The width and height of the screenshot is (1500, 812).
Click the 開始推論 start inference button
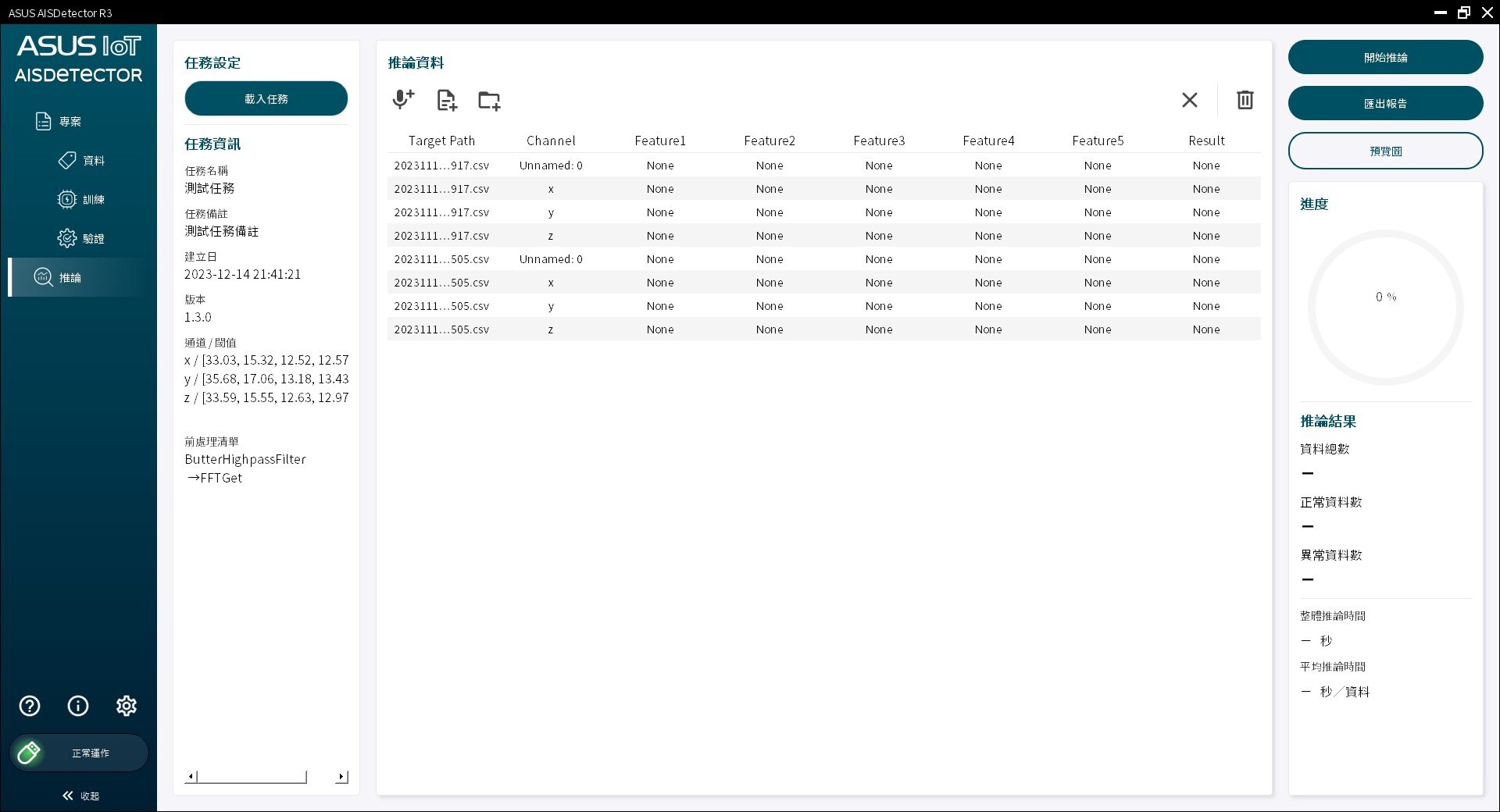[x=1385, y=56]
